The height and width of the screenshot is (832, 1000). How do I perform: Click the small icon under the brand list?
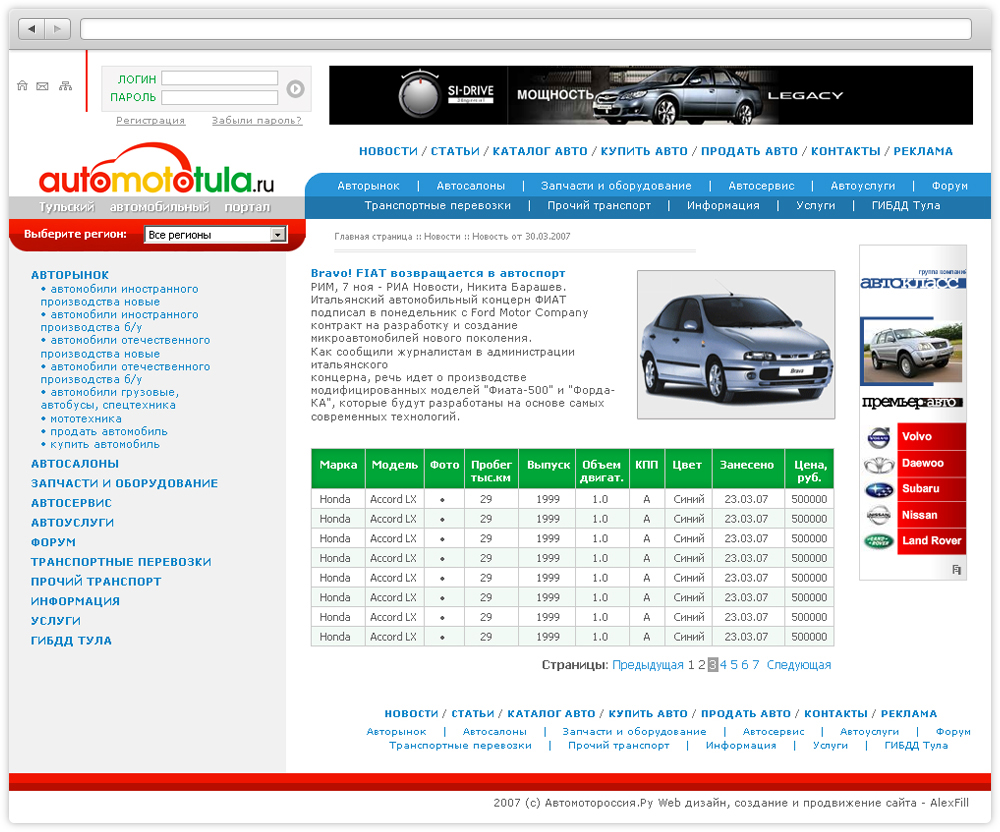tap(956, 569)
